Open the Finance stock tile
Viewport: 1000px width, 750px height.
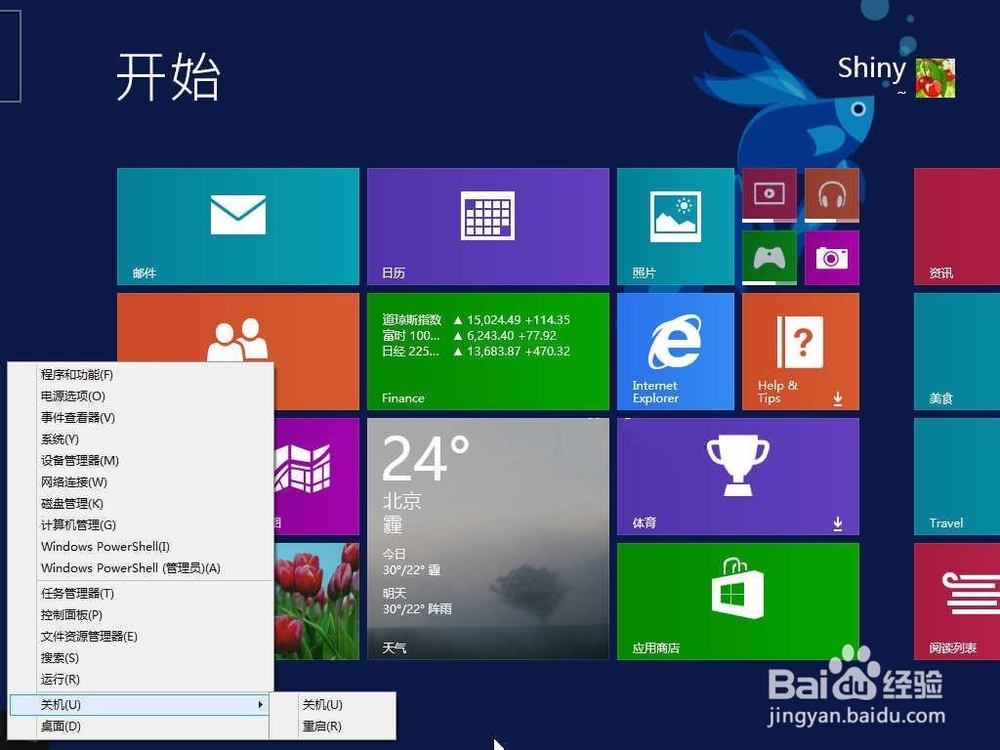488,351
